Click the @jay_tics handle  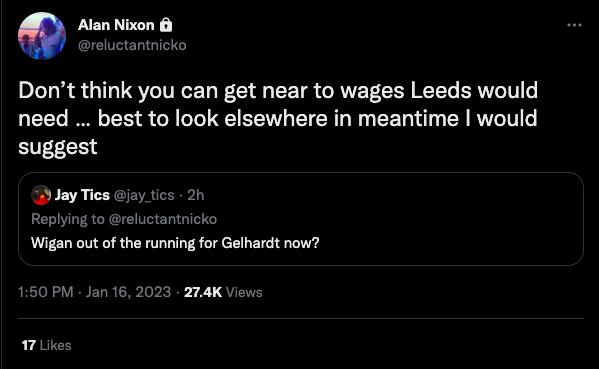tap(144, 195)
